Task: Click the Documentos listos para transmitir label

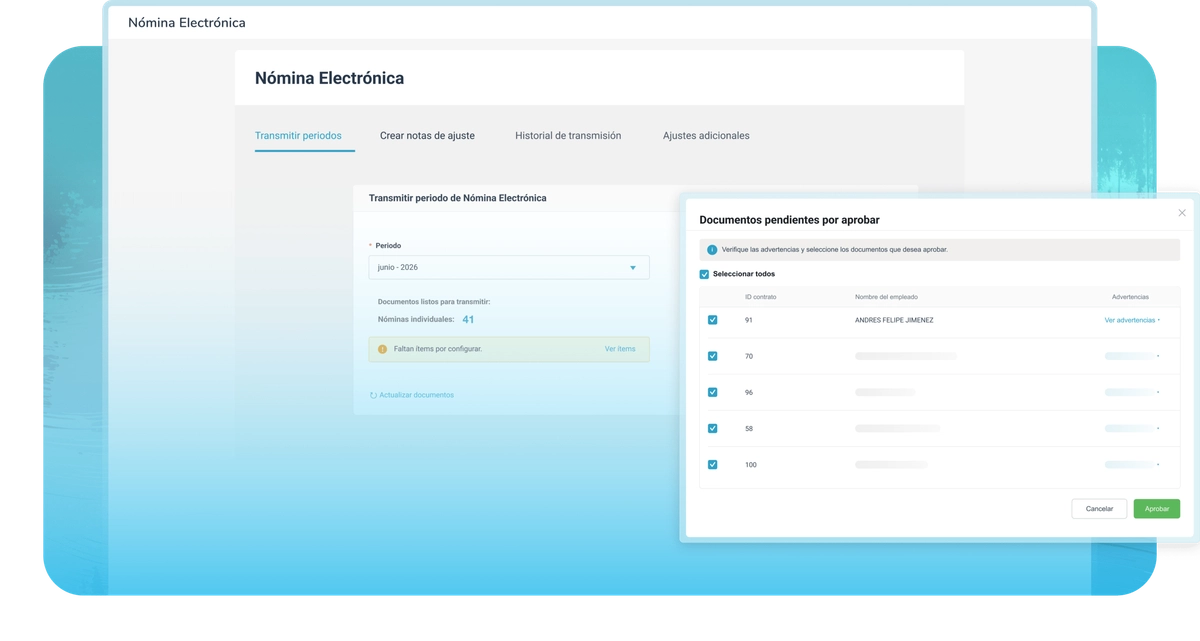Action: point(434,301)
